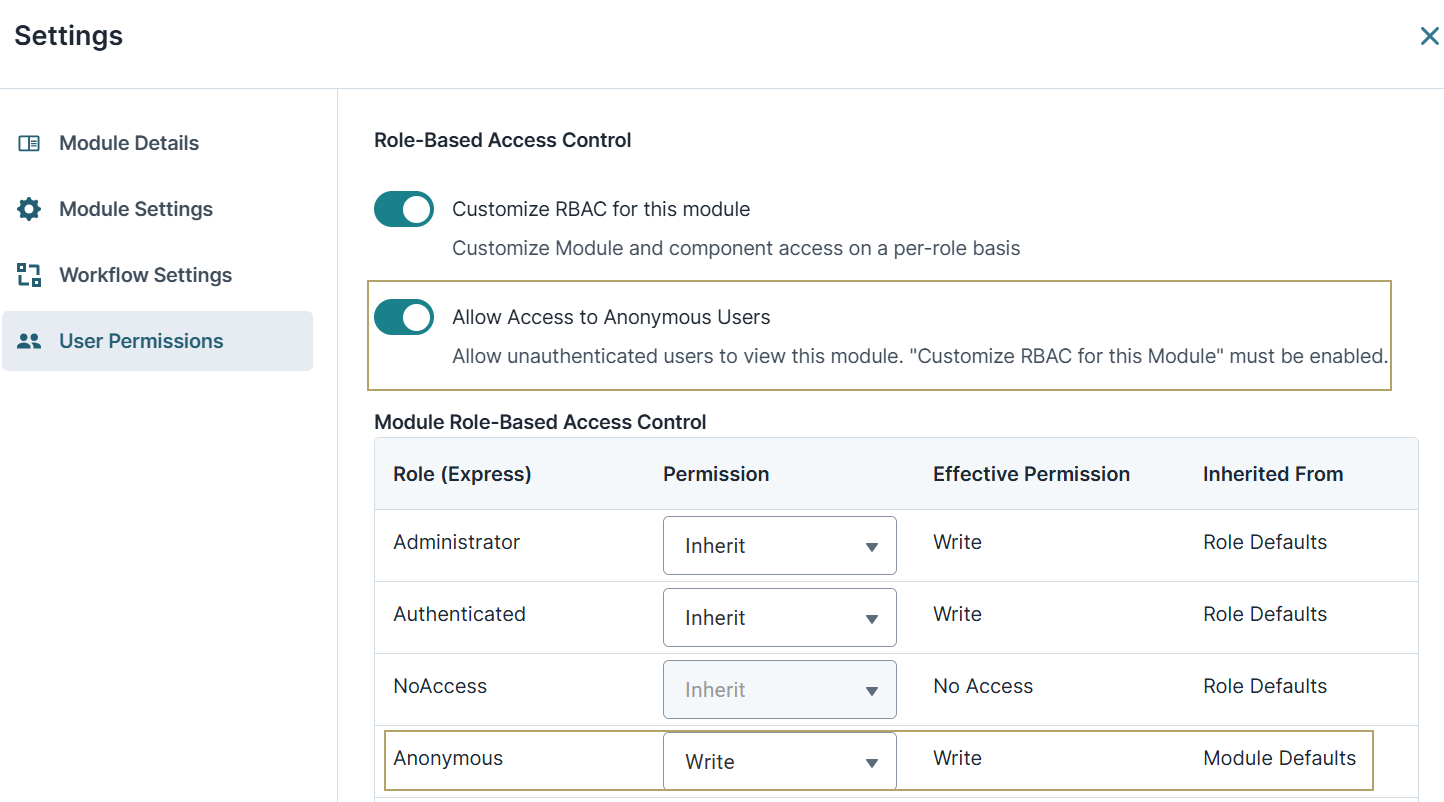The width and height of the screenshot is (1444, 802).
Task: Open Administrator permission dropdown
Action: [x=780, y=546]
